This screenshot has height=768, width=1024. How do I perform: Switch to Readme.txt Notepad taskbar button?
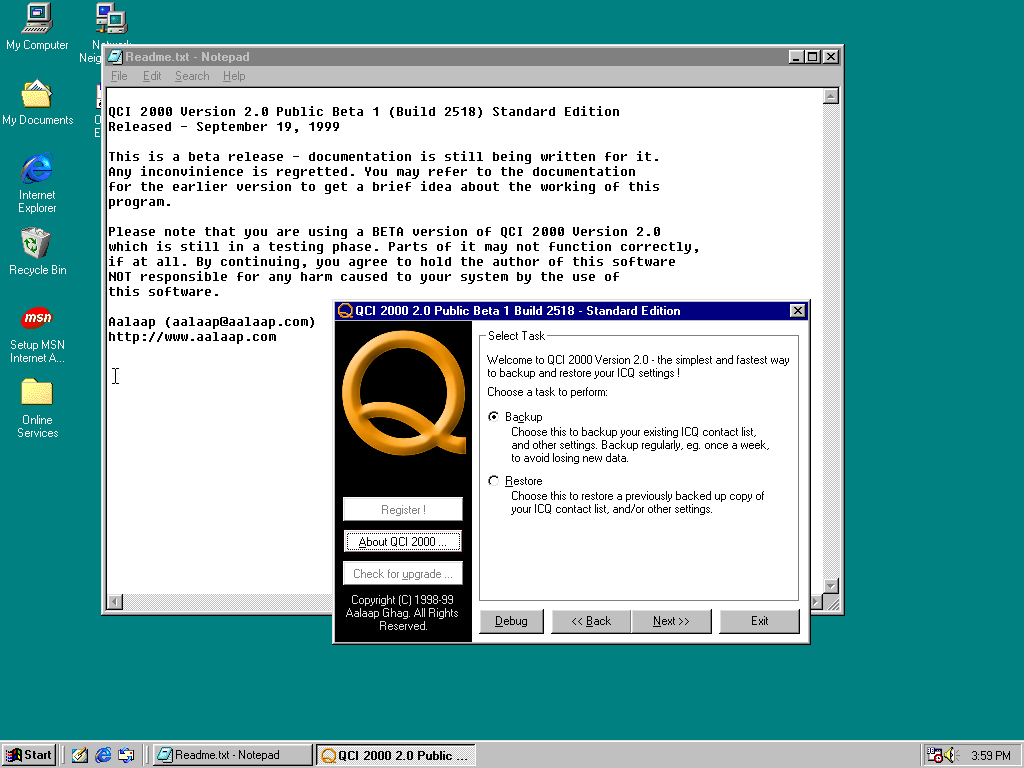(233, 755)
